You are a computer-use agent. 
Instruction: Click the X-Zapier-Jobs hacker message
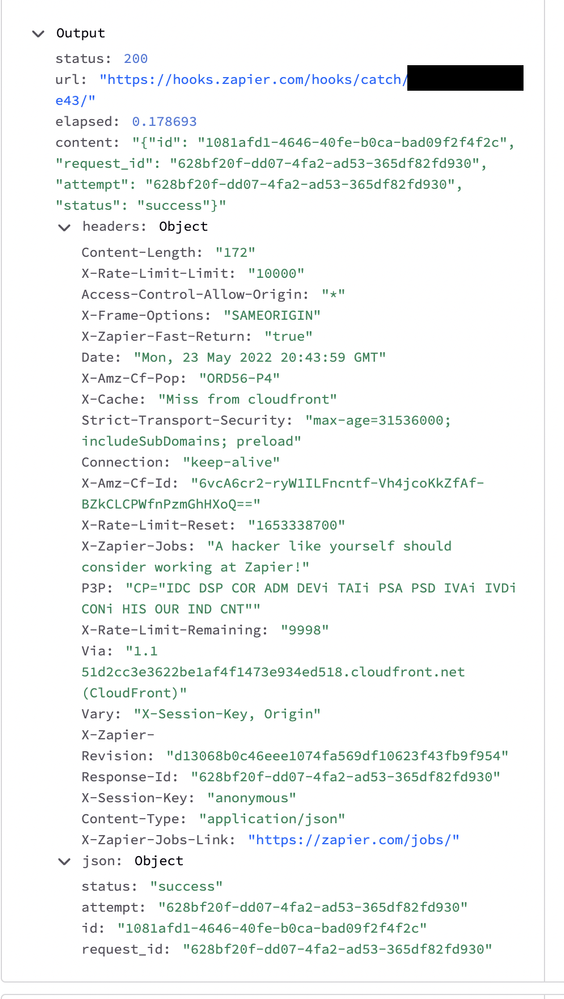point(266,556)
